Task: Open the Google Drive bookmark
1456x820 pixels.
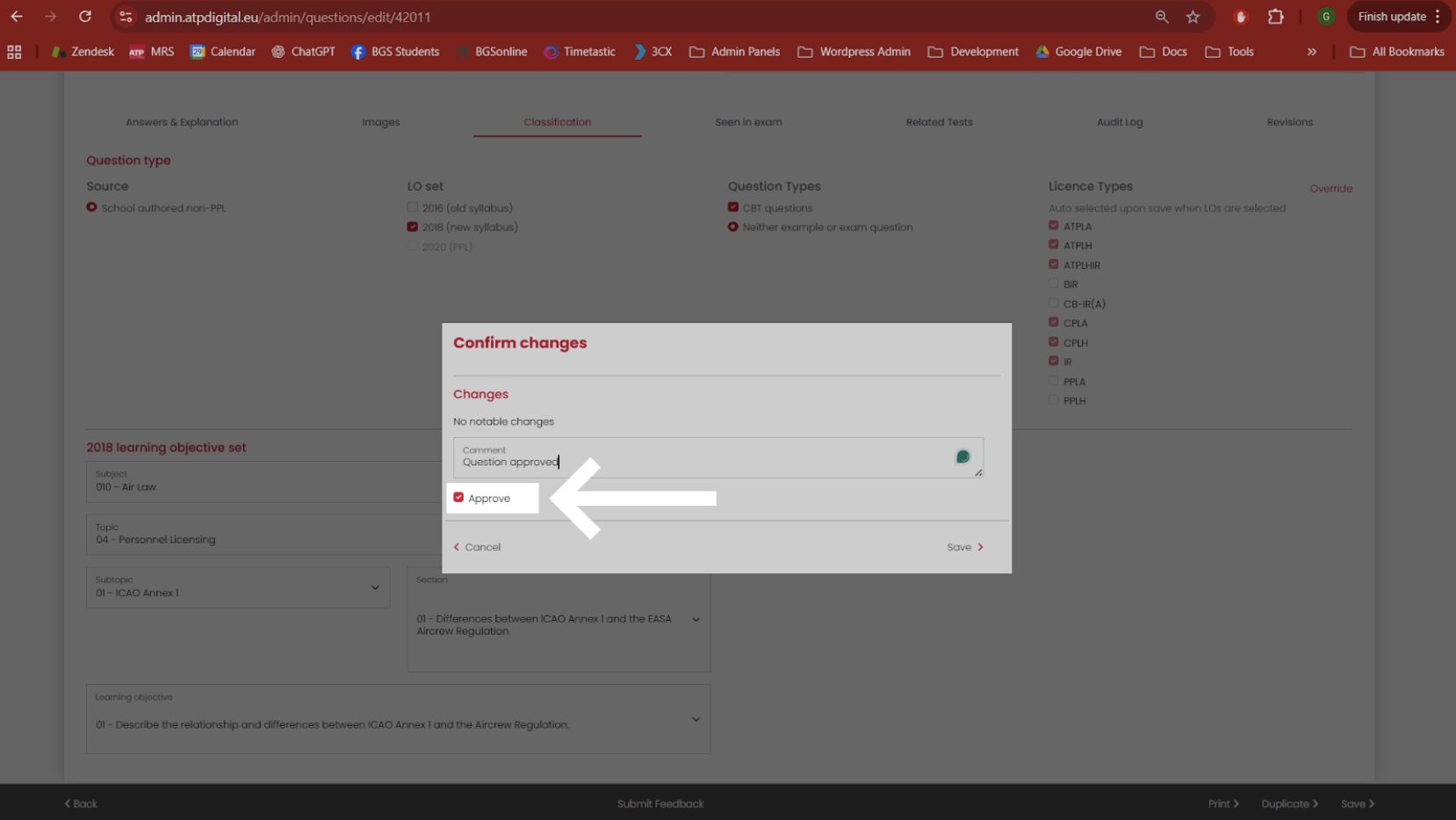Action: coord(1078,52)
